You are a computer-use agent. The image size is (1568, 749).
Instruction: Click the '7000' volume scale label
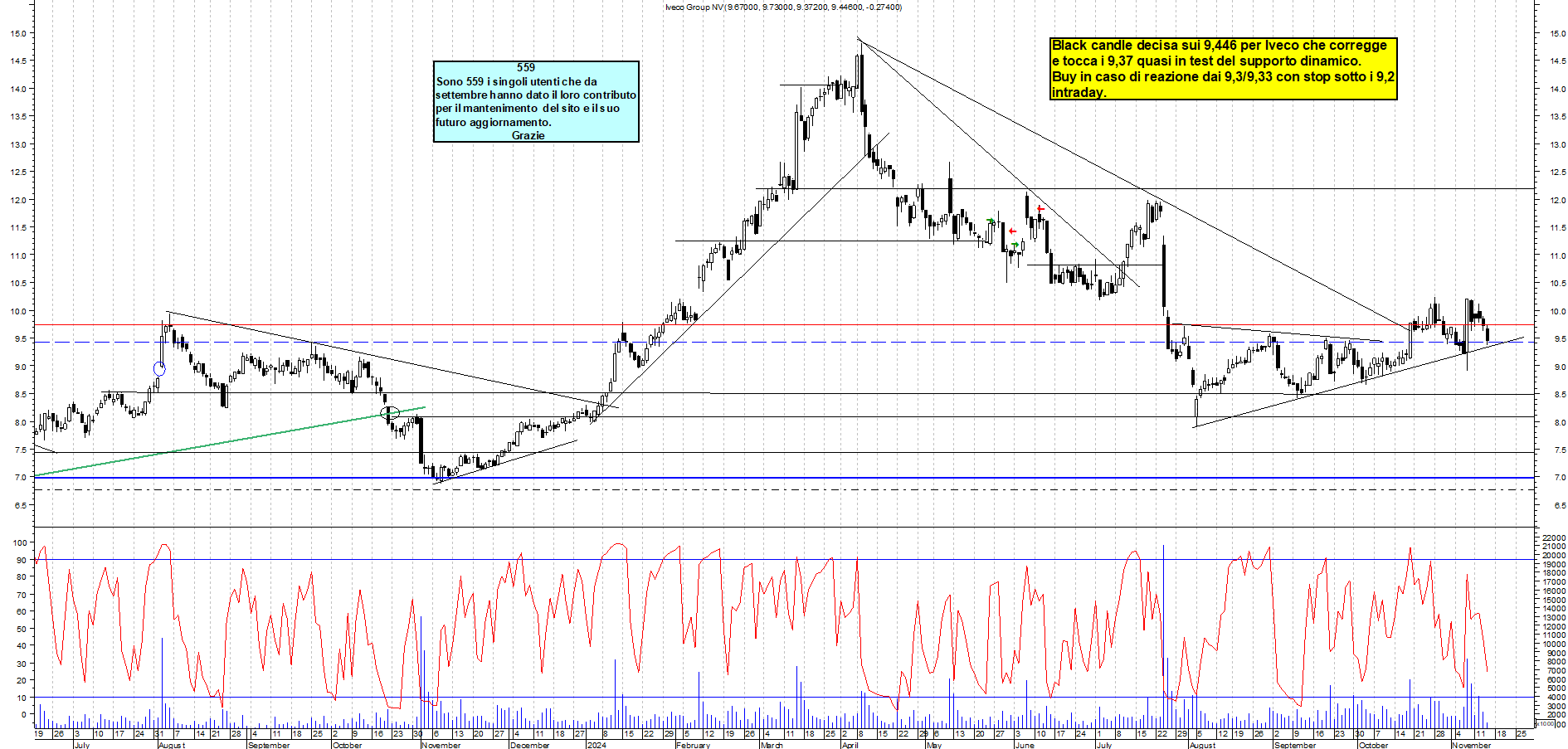1556,670
